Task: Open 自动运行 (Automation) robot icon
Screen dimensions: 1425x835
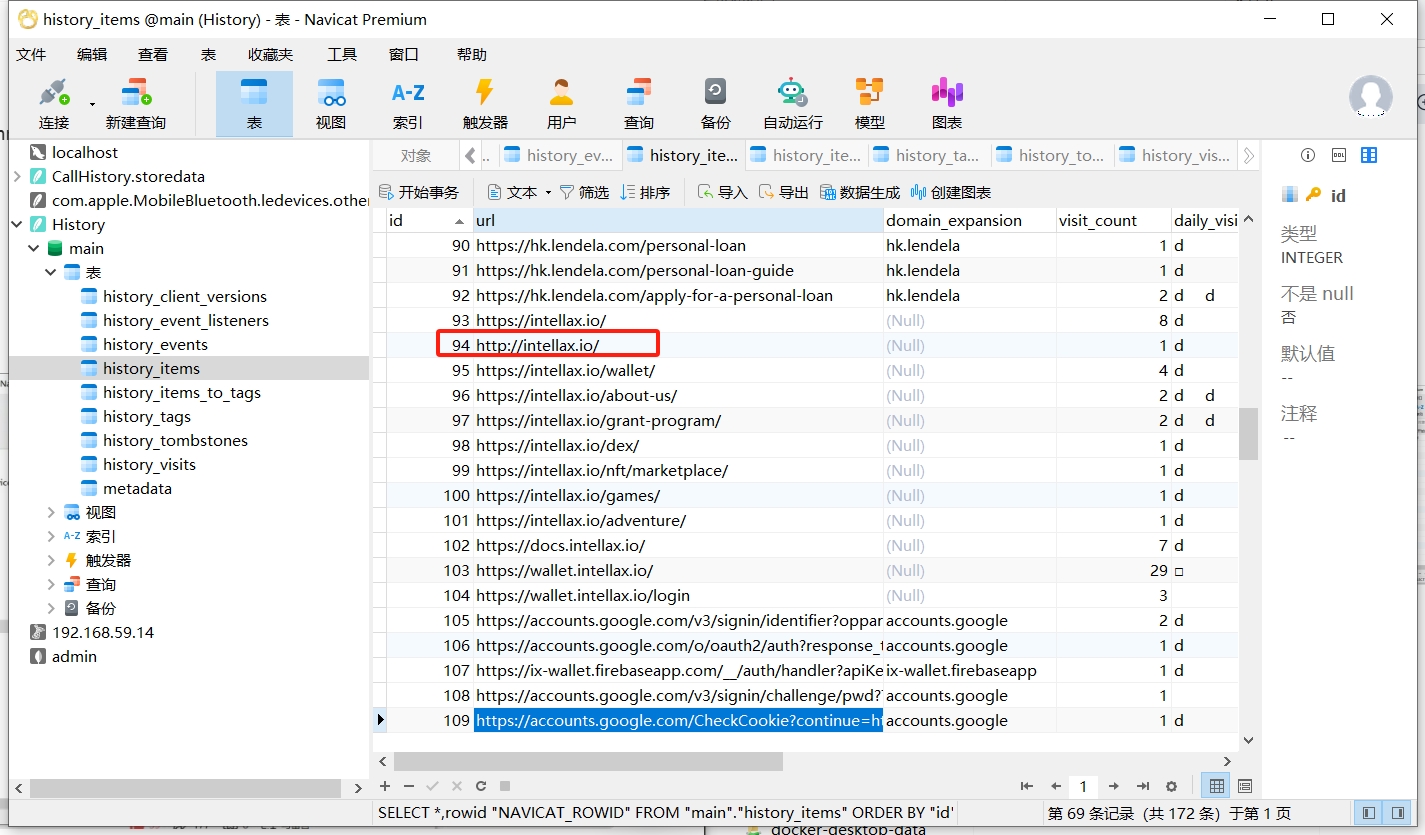Action: (x=792, y=103)
